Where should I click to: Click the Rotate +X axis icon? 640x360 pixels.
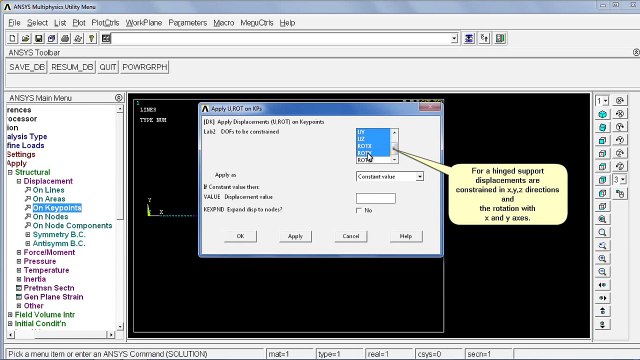(620, 100)
